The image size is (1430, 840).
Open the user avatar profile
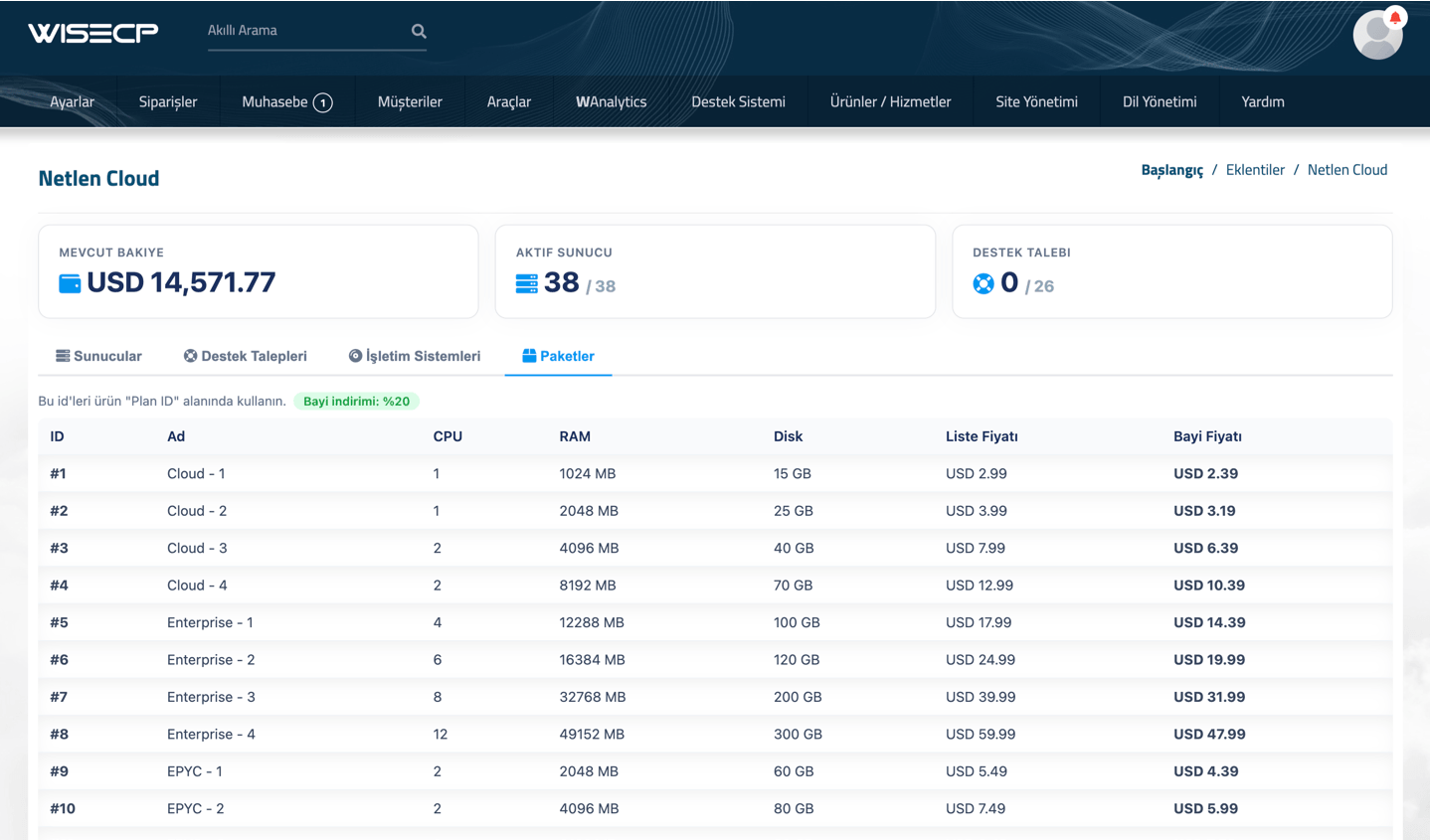pos(1377,35)
